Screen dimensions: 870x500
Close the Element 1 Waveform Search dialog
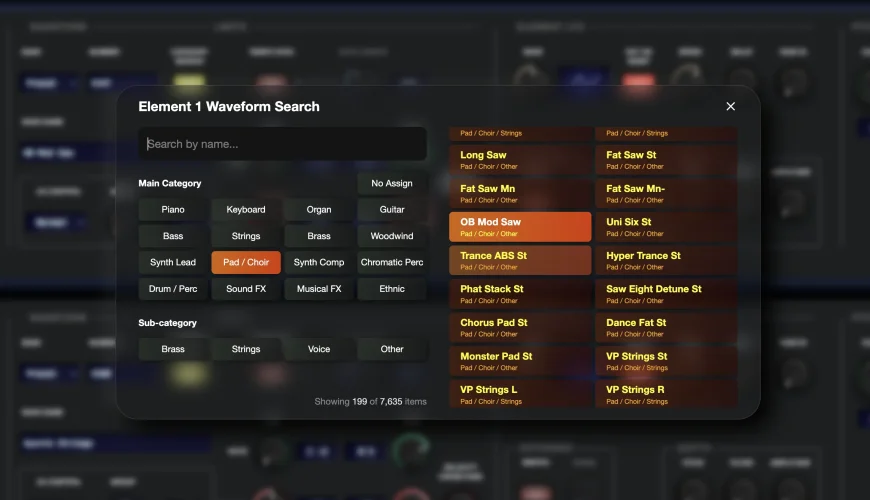pyautogui.click(x=730, y=106)
